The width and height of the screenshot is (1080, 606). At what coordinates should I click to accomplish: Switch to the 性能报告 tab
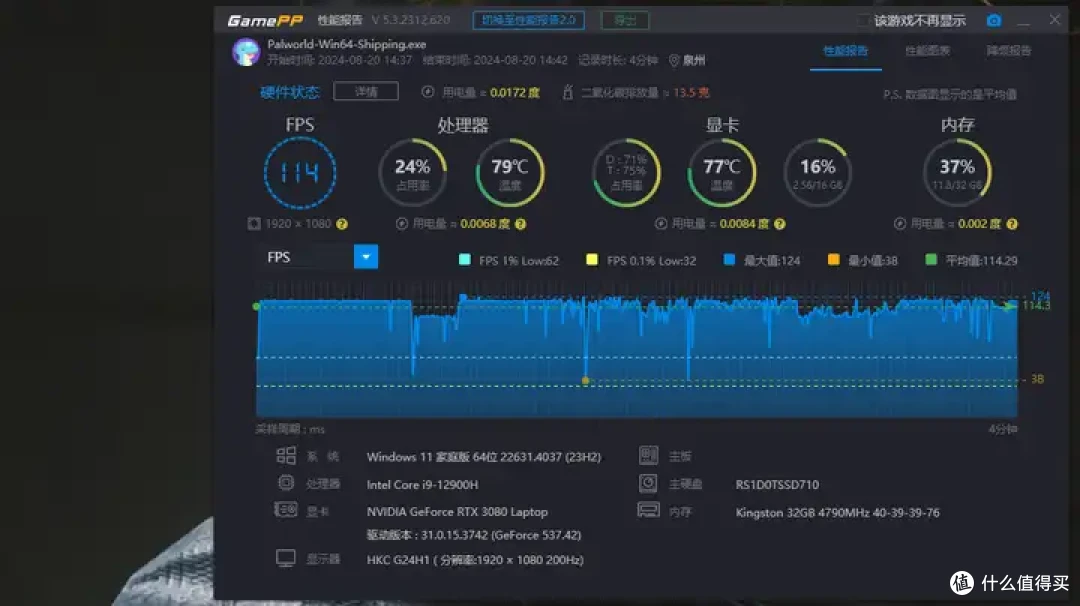[x=846, y=51]
